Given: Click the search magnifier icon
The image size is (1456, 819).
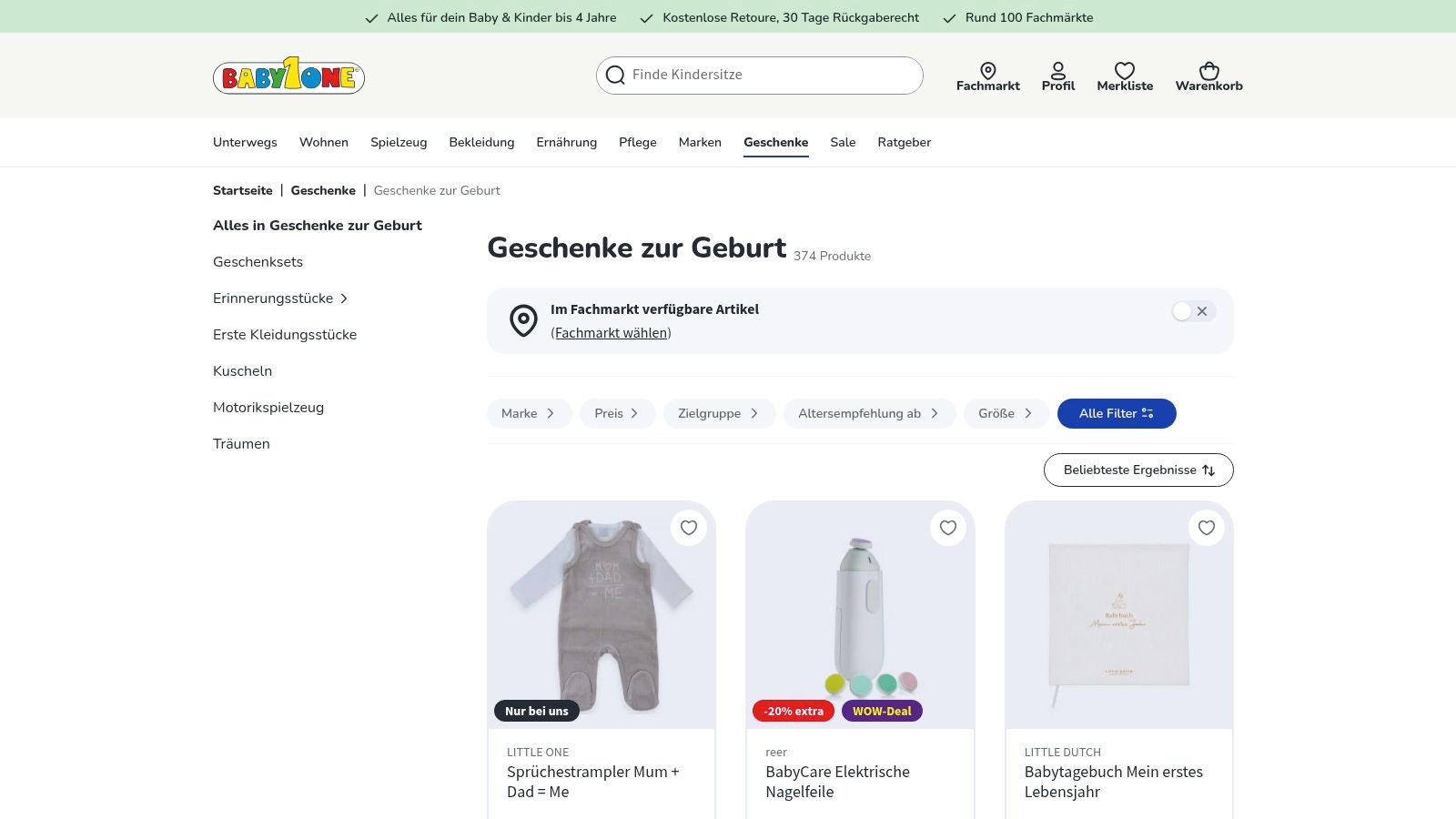Looking at the screenshot, I should [616, 75].
